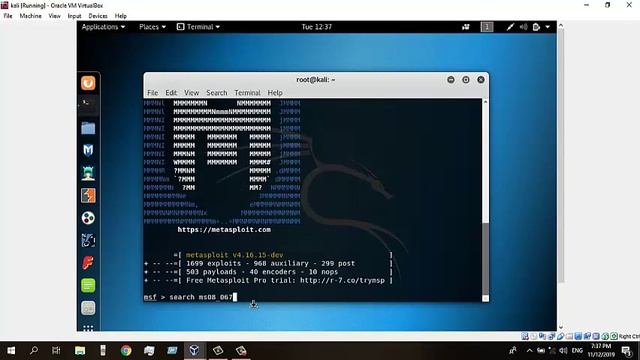Viewport: 640px width, 360px height.
Task: Launch the red F Faraday dock icon
Action: coord(88,263)
